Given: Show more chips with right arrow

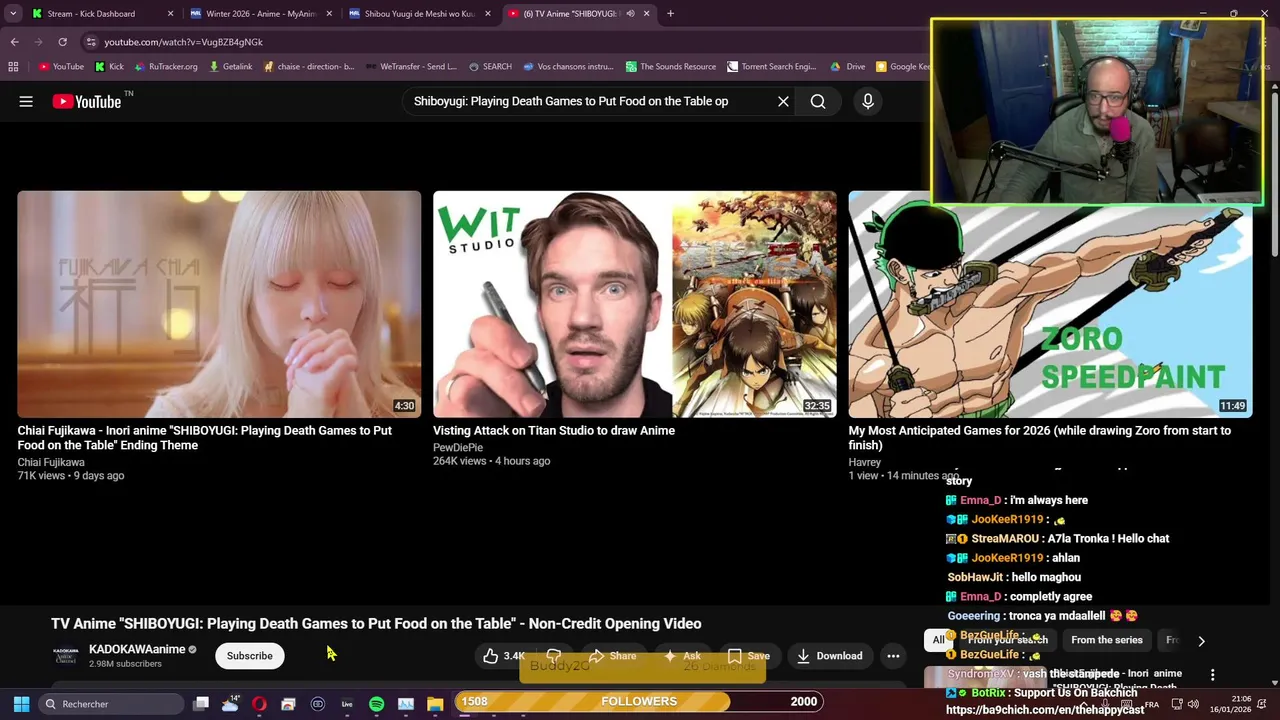Looking at the screenshot, I should (1201, 641).
